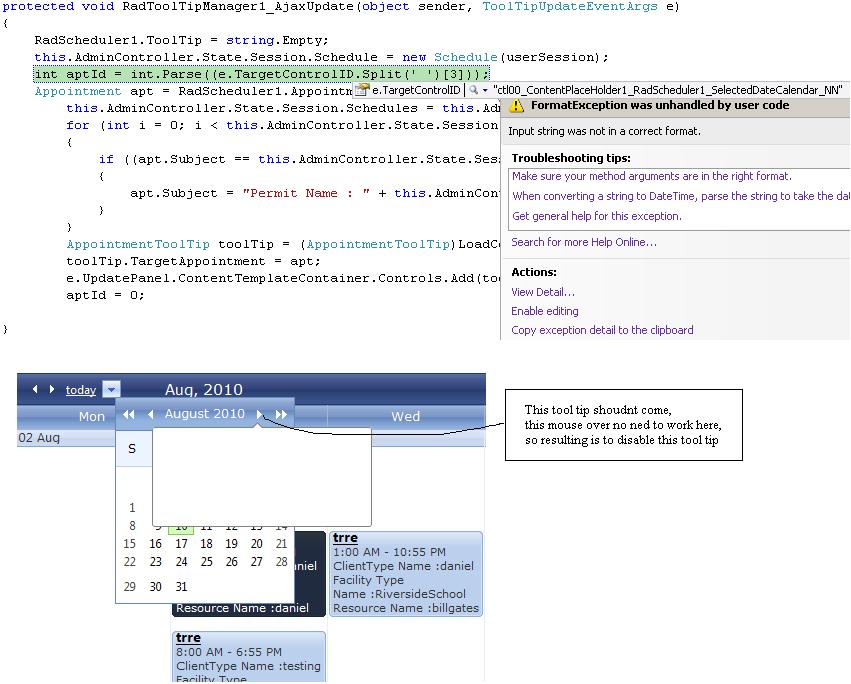Select day 27 in the calendar

point(257,561)
